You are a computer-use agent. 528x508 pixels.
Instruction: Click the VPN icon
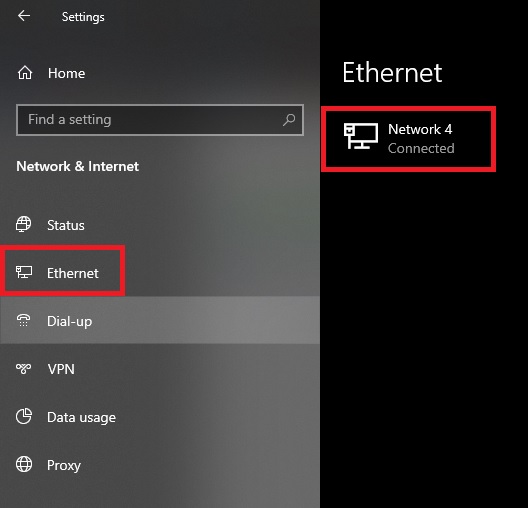24,369
